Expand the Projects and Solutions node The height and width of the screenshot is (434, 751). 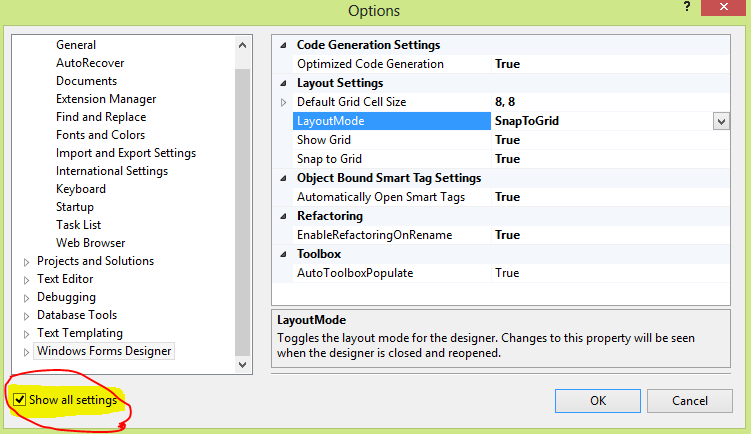click(26, 262)
